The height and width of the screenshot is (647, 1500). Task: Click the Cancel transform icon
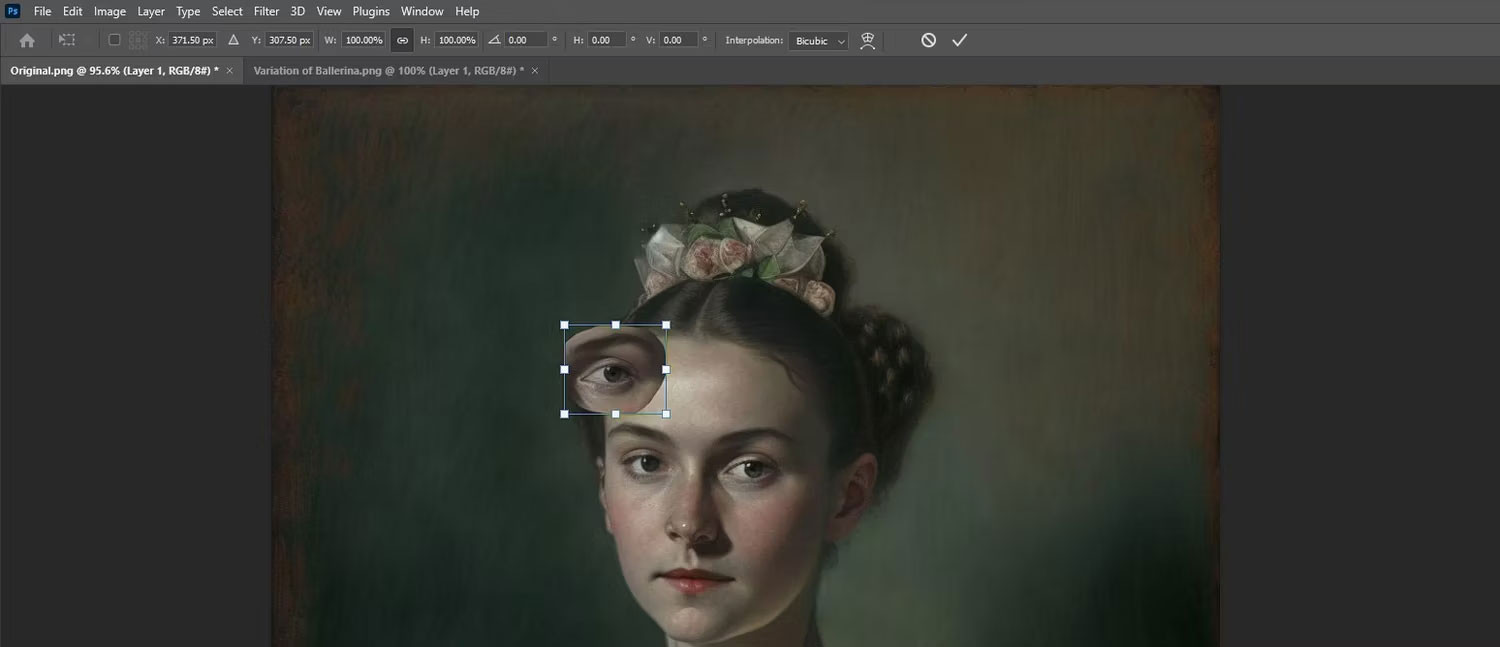927,40
